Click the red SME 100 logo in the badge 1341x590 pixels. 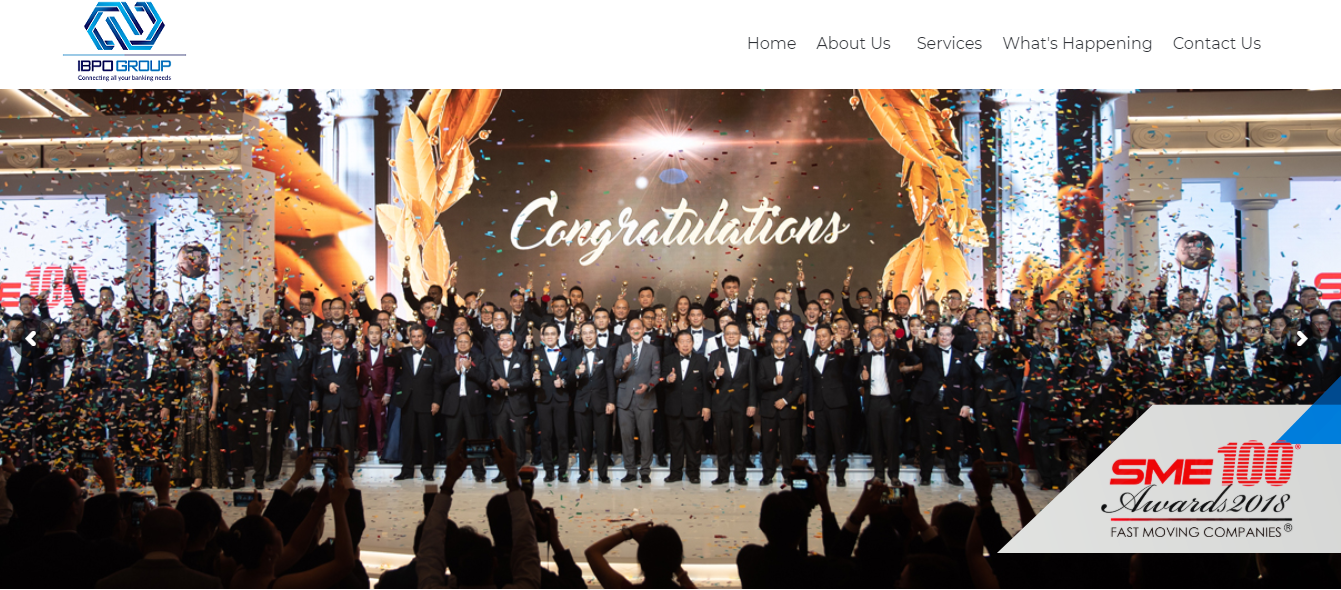(1201, 466)
